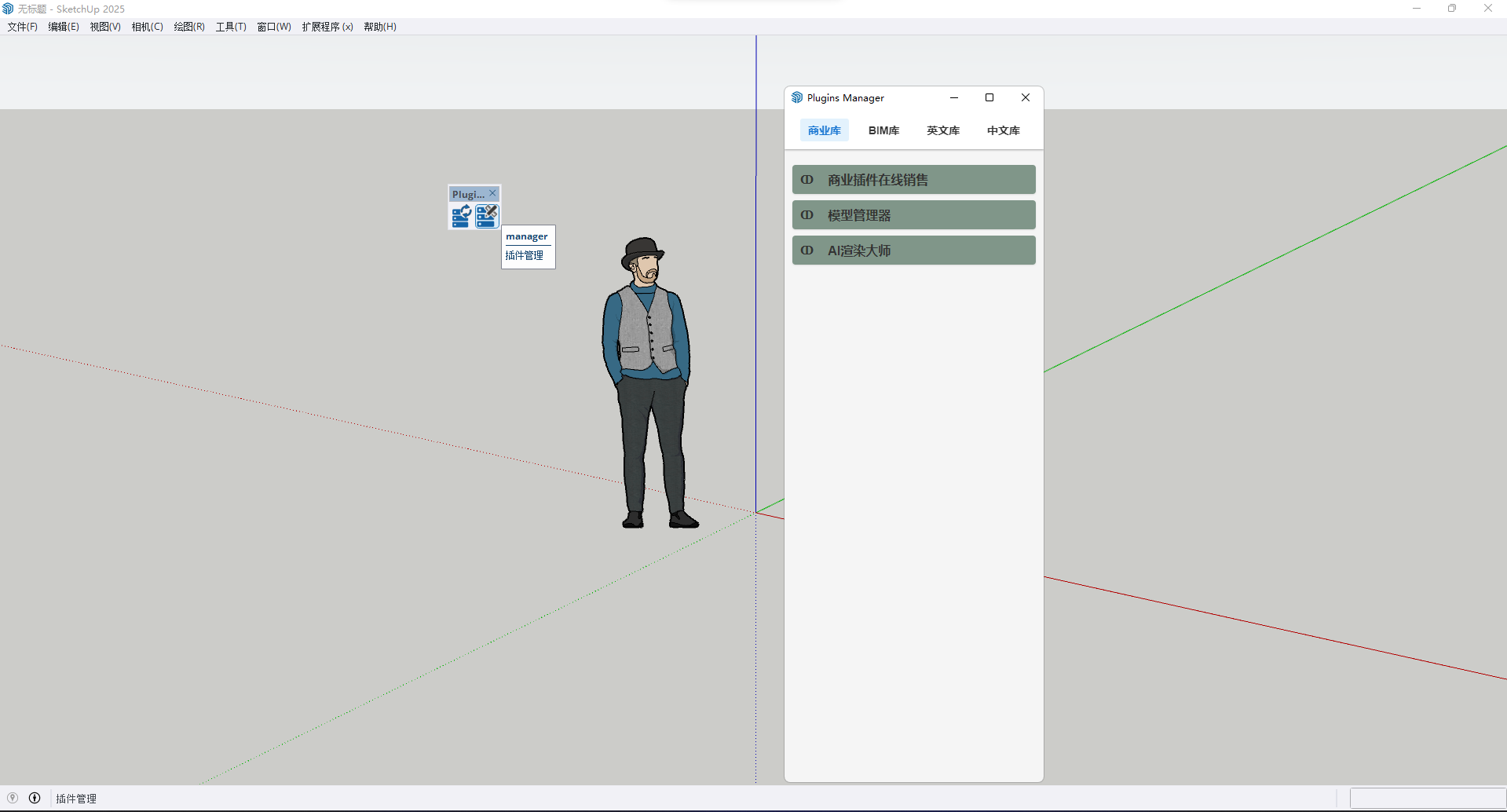Open the AI渲染大师 plugin entry

(x=913, y=251)
